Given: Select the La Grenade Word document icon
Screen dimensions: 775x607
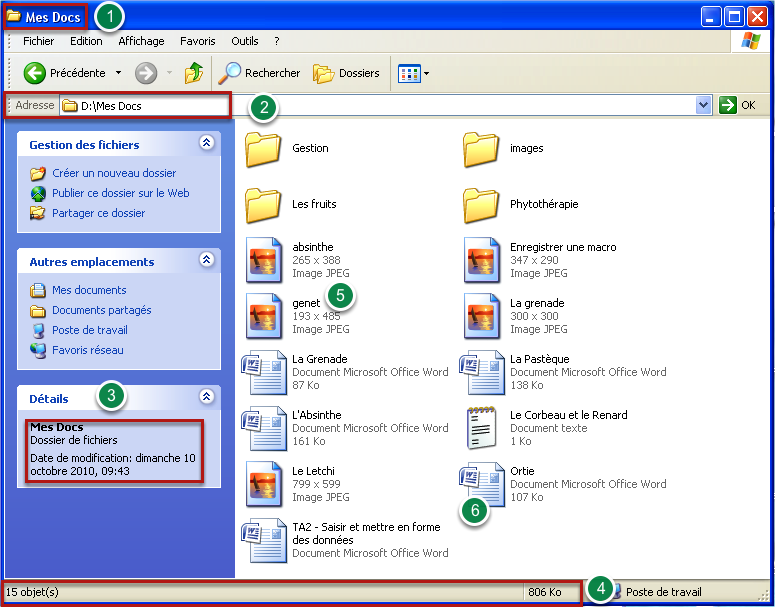Looking at the screenshot, I should tap(264, 372).
